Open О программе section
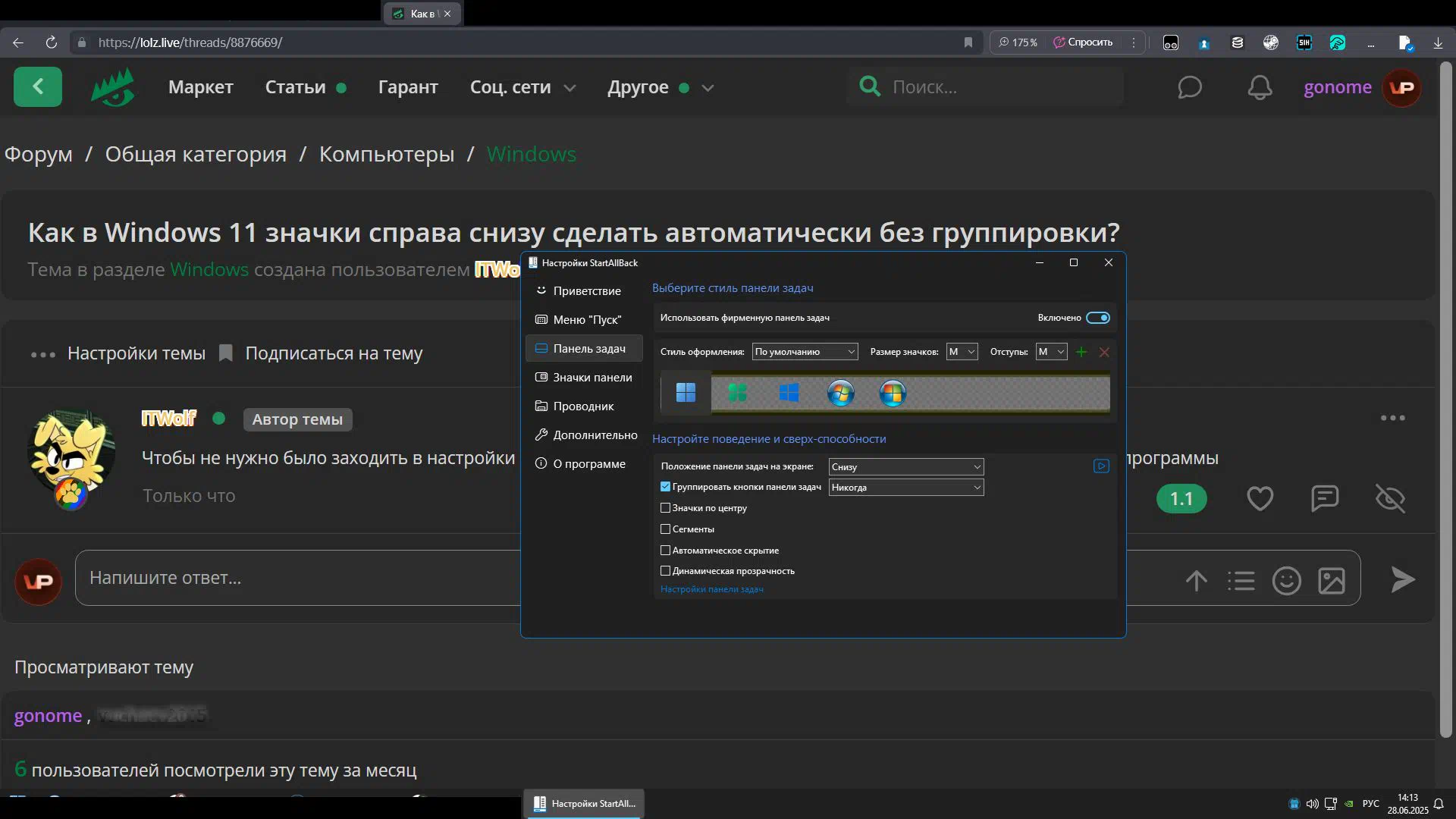This screenshot has width=1456, height=819. pyautogui.click(x=584, y=463)
